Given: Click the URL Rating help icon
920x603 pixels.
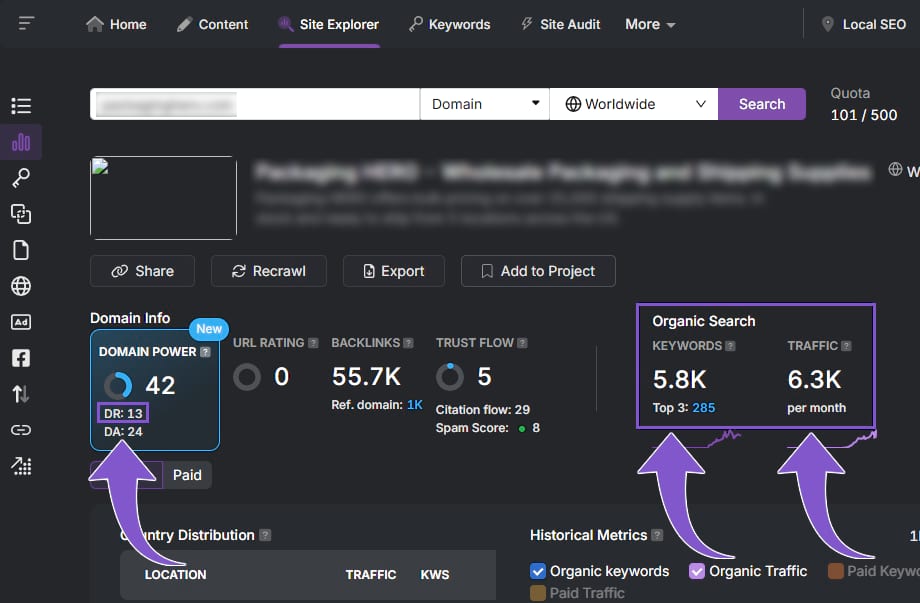Looking at the screenshot, I should pos(313,343).
